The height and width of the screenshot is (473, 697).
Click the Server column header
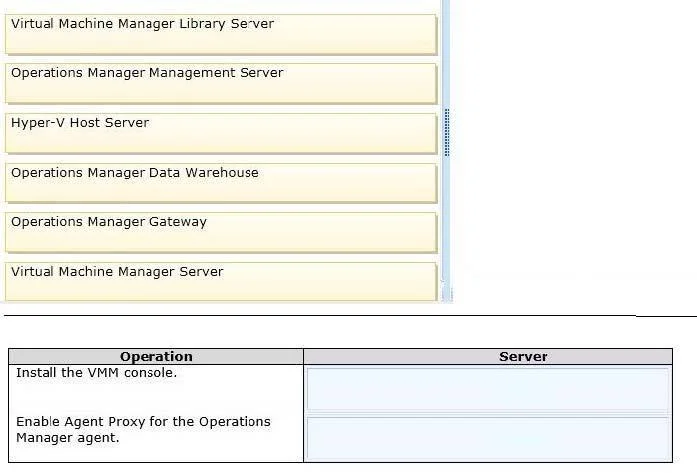488,357
